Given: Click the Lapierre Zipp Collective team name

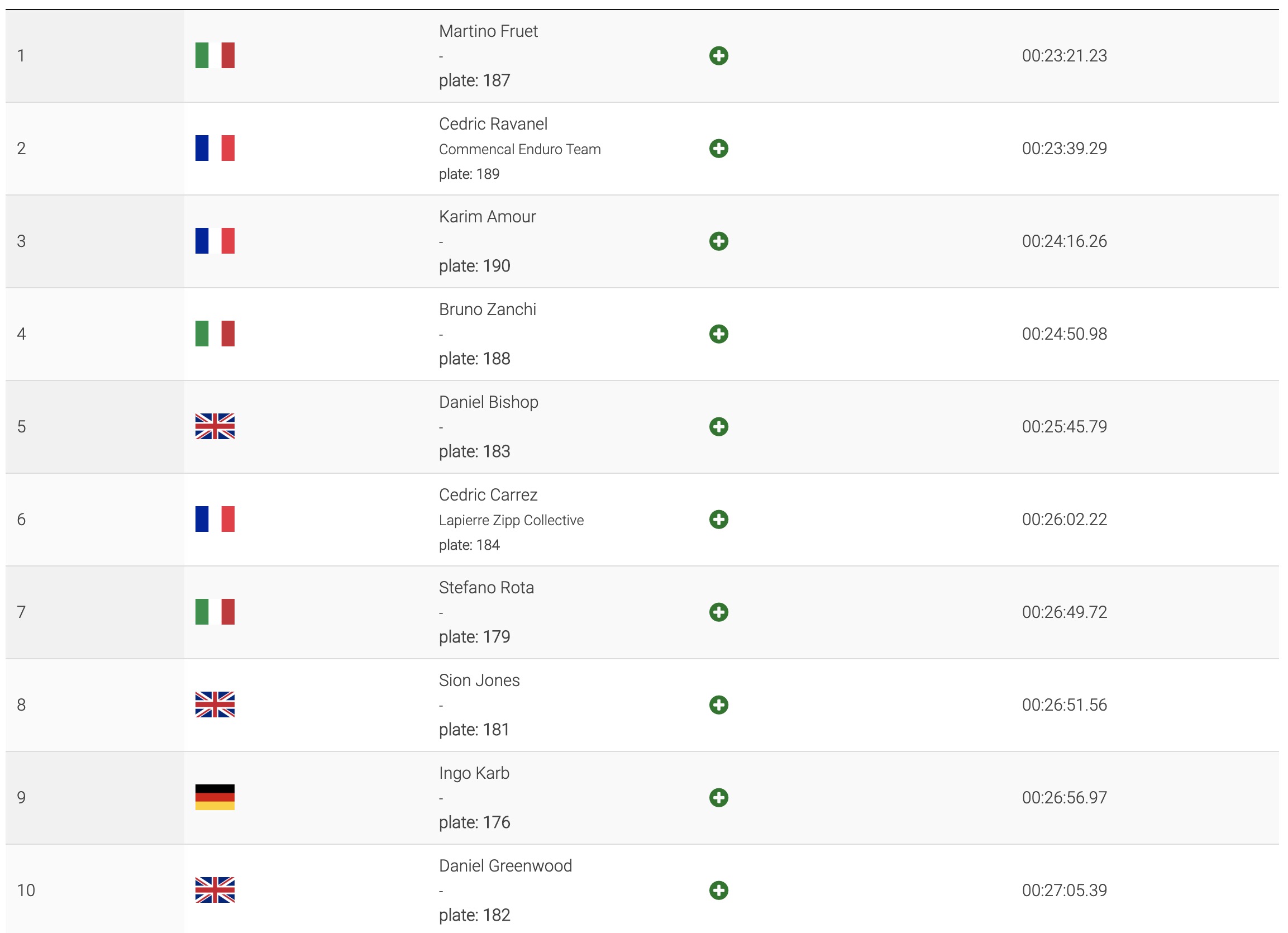Looking at the screenshot, I should pos(511,520).
